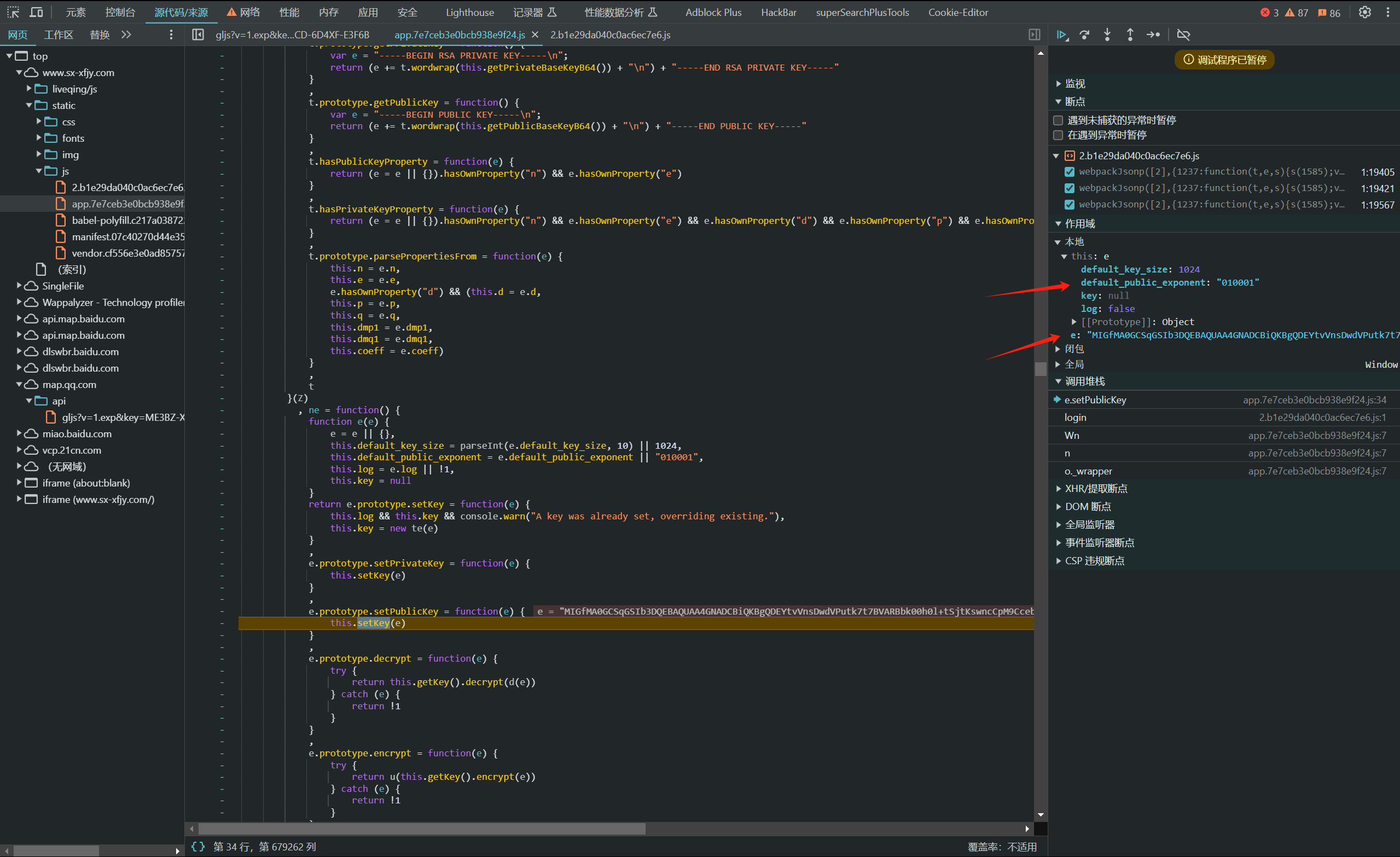Activate the inspect element picker icon

(x=13, y=12)
